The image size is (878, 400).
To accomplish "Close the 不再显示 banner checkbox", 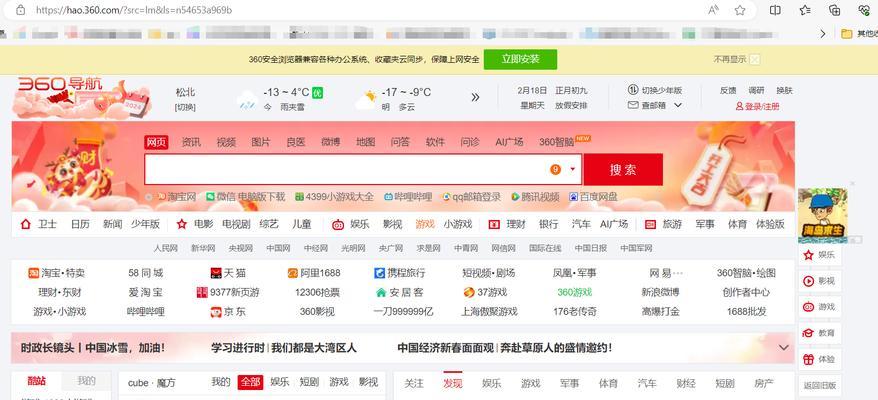I will (754, 59).
